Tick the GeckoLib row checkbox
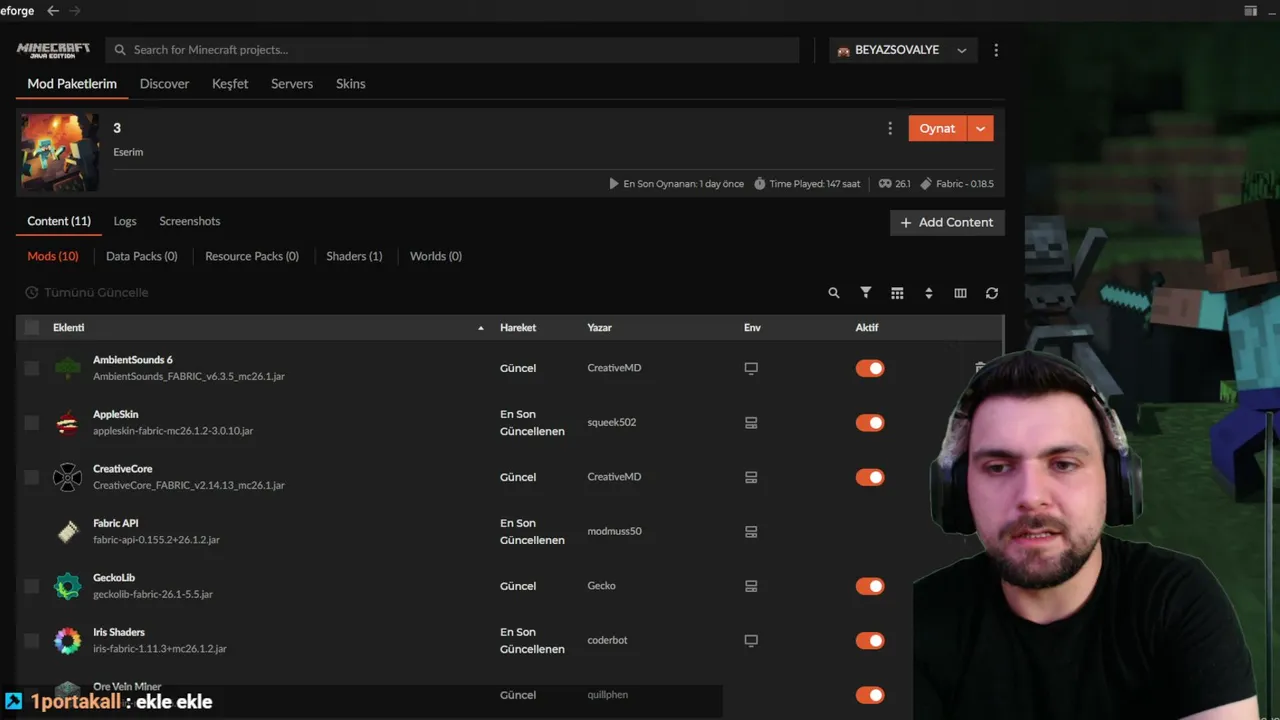1280x720 pixels. tap(32, 586)
